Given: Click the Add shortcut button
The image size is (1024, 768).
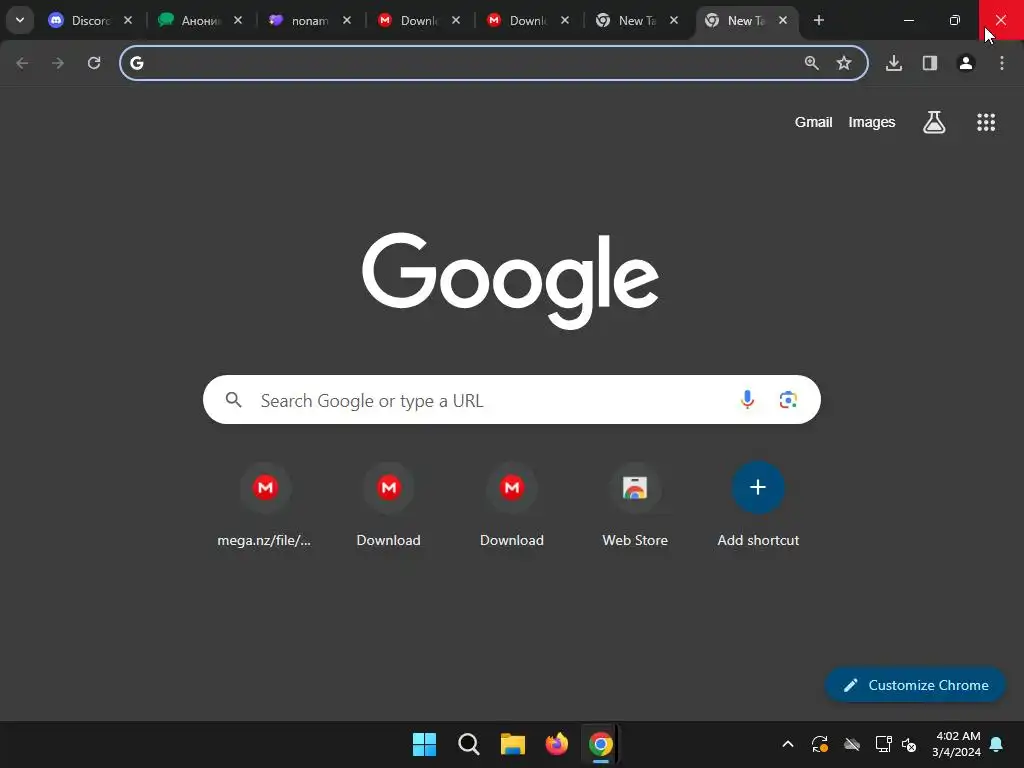Looking at the screenshot, I should [758, 504].
